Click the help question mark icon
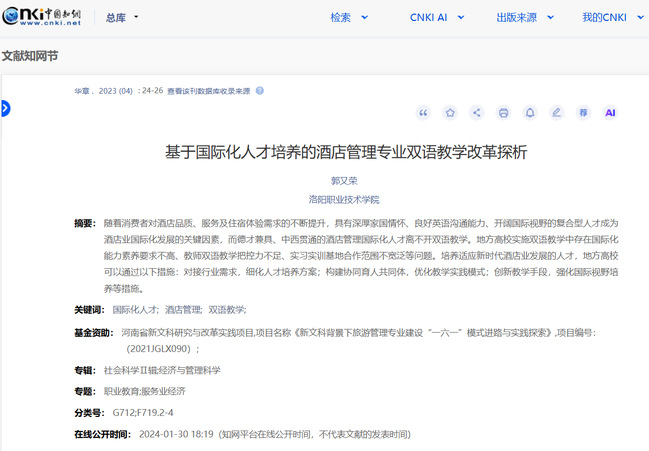The height and width of the screenshot is (451, 649). point(260,91)
